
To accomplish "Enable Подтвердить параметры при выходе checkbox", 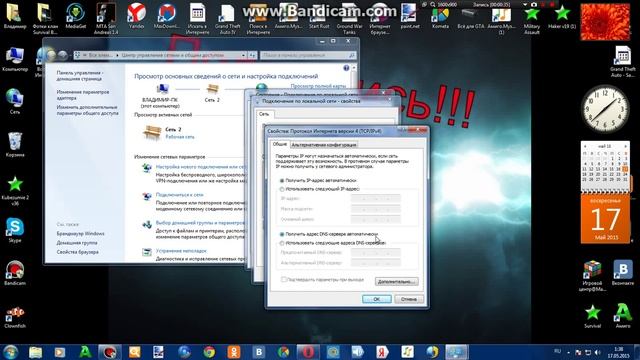I will 283,280.
